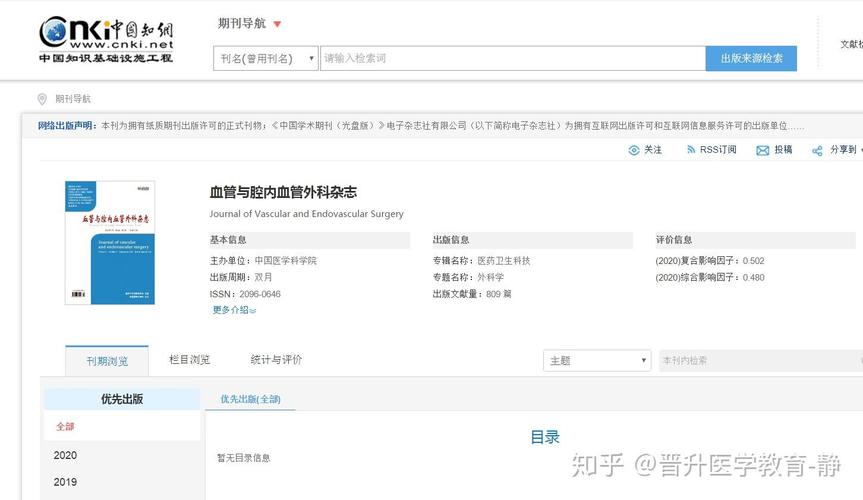863x500 pixels.
Task: Focus the 本刊内检索 input field
Action: click(x=761, y=361)
